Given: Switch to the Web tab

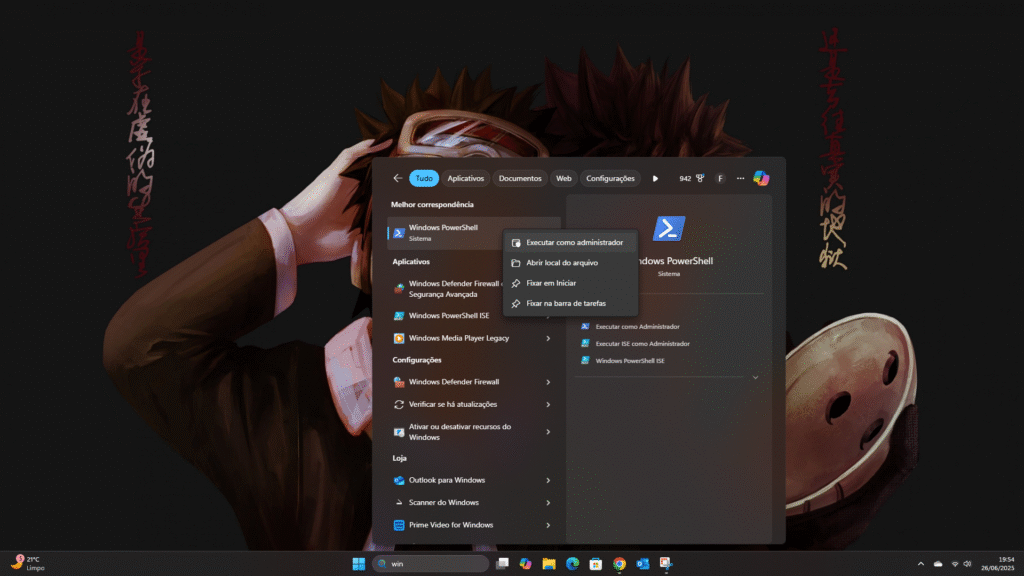Looking at the screenshot, I should 564,178.
